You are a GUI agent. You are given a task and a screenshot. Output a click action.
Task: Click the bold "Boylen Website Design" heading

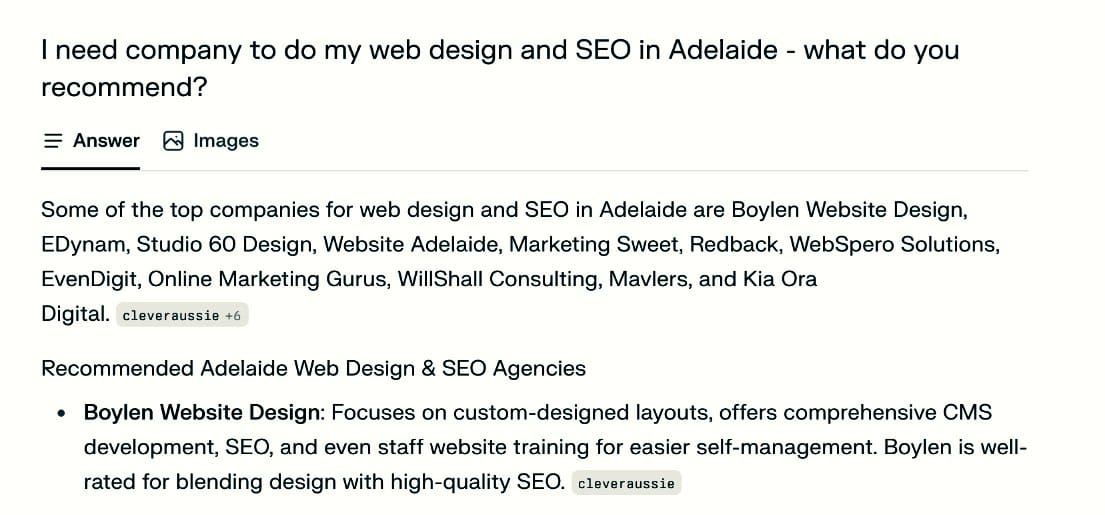coord(203,412)
